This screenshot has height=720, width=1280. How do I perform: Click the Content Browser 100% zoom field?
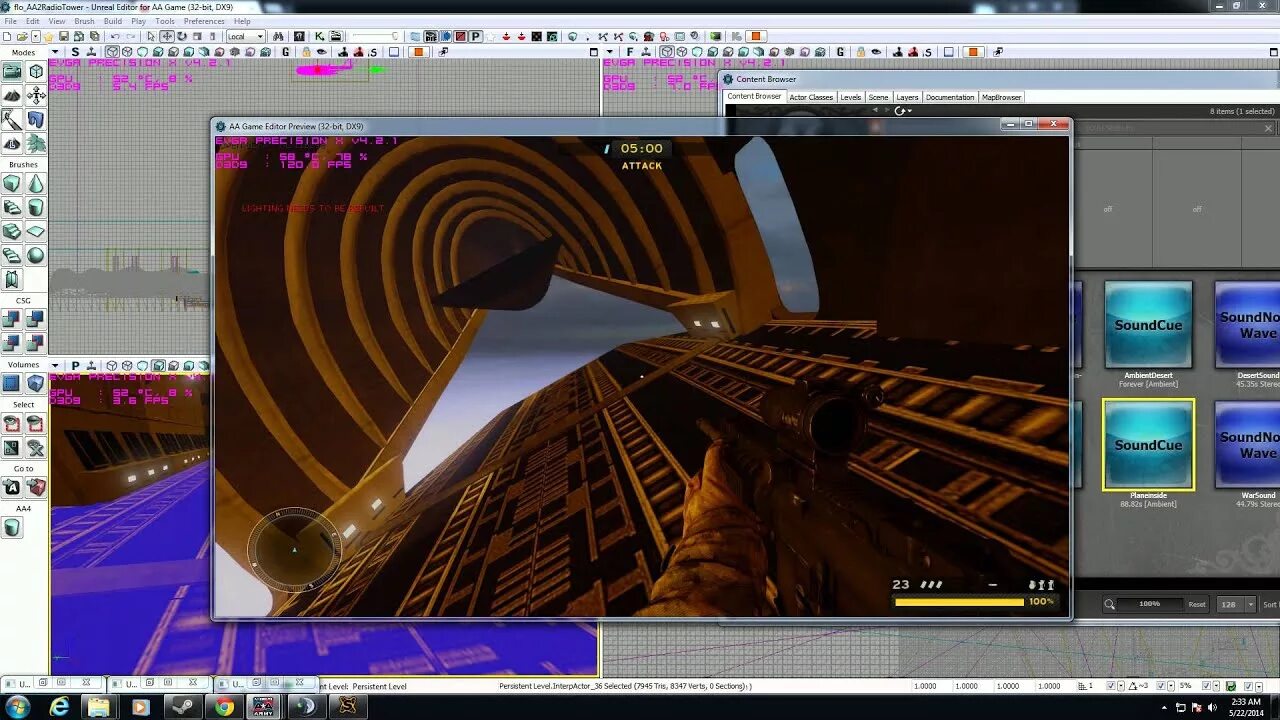click(1150, 604)
